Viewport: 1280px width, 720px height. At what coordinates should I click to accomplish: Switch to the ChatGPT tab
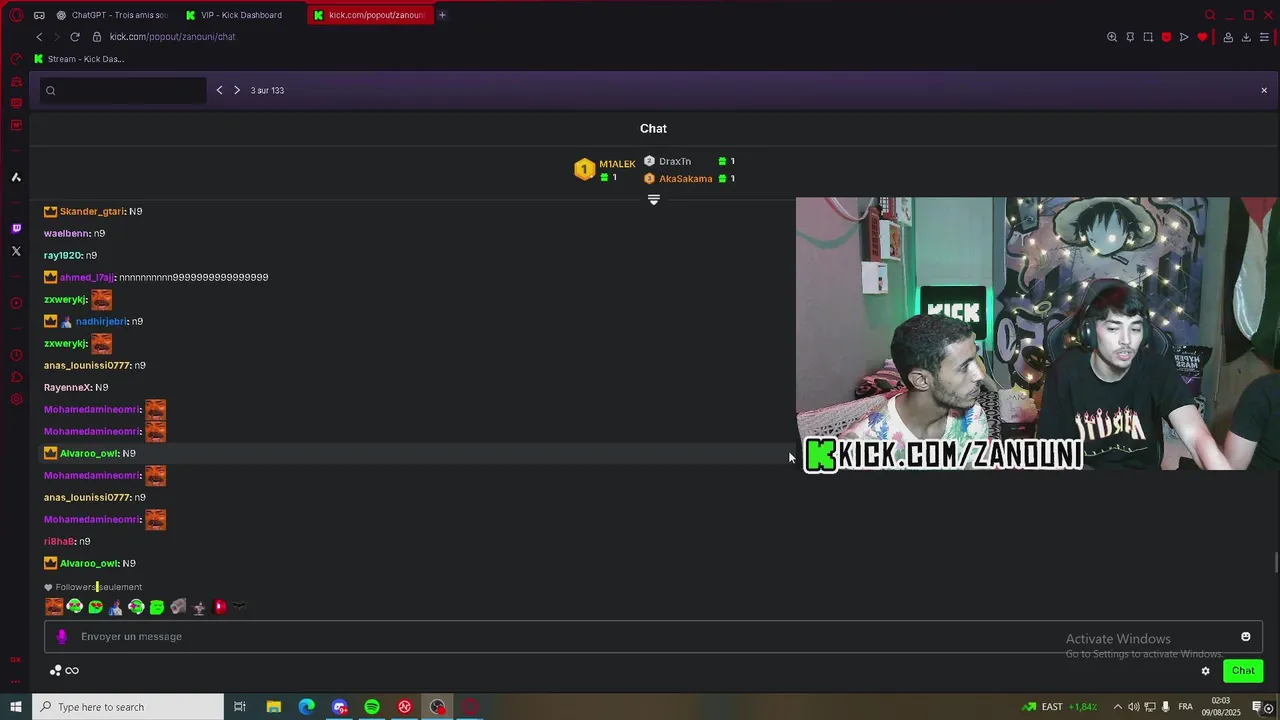pos(112,15)
